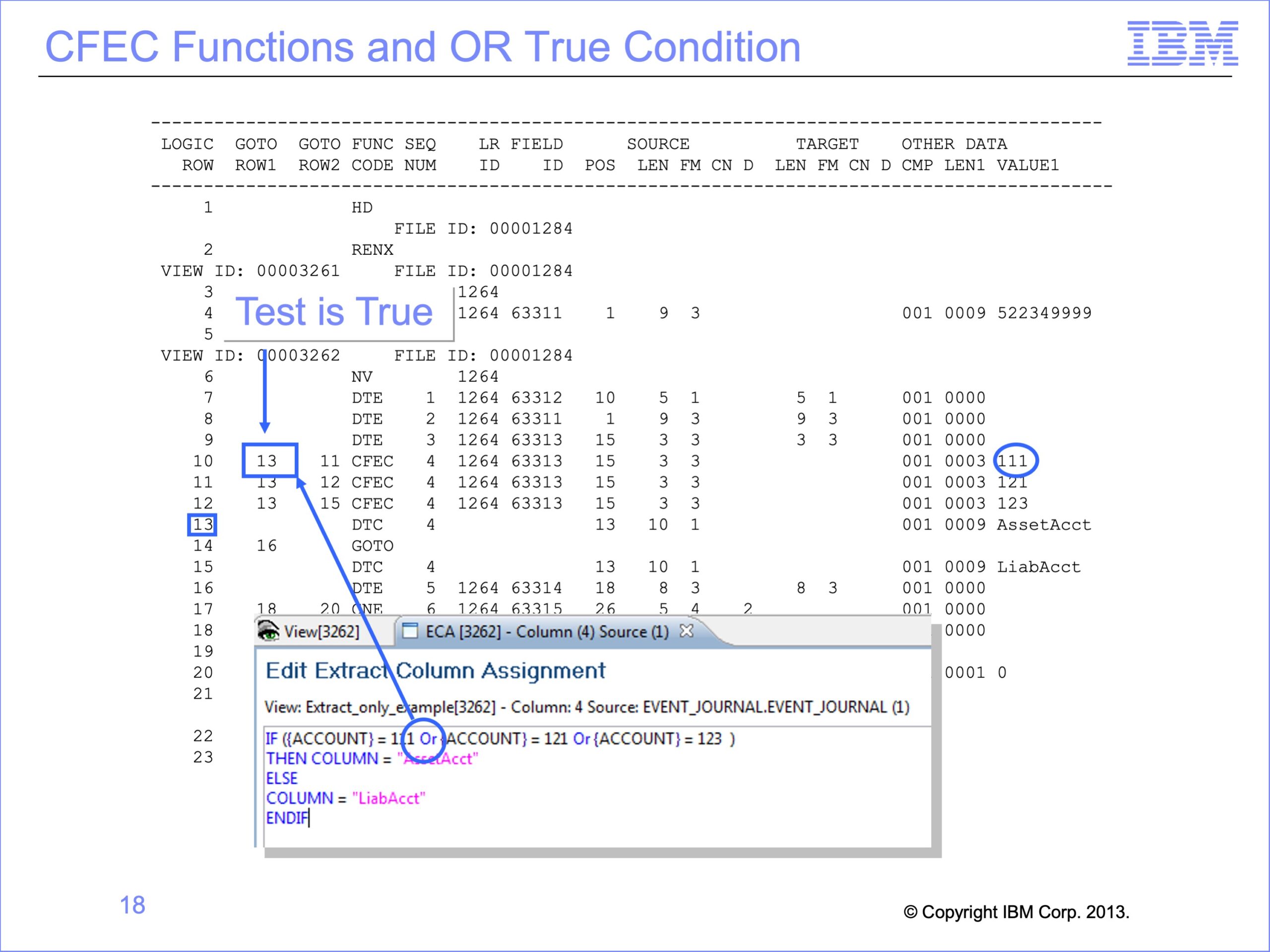
Task: Click the THEN COLUMN = "AssetAcct" line
Action: tap(372, 759)
